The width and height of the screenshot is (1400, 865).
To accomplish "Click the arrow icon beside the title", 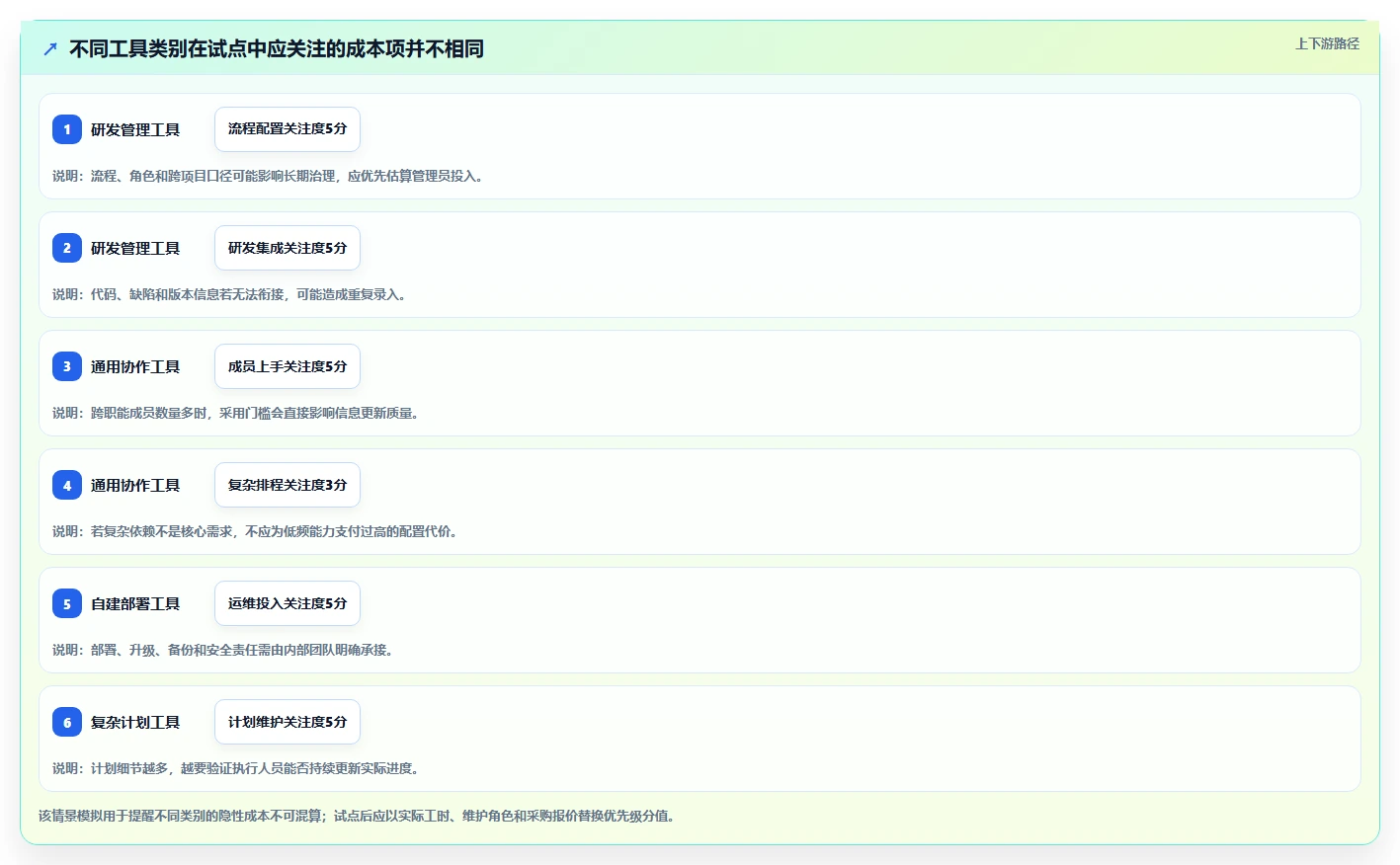I will (50, 49).
